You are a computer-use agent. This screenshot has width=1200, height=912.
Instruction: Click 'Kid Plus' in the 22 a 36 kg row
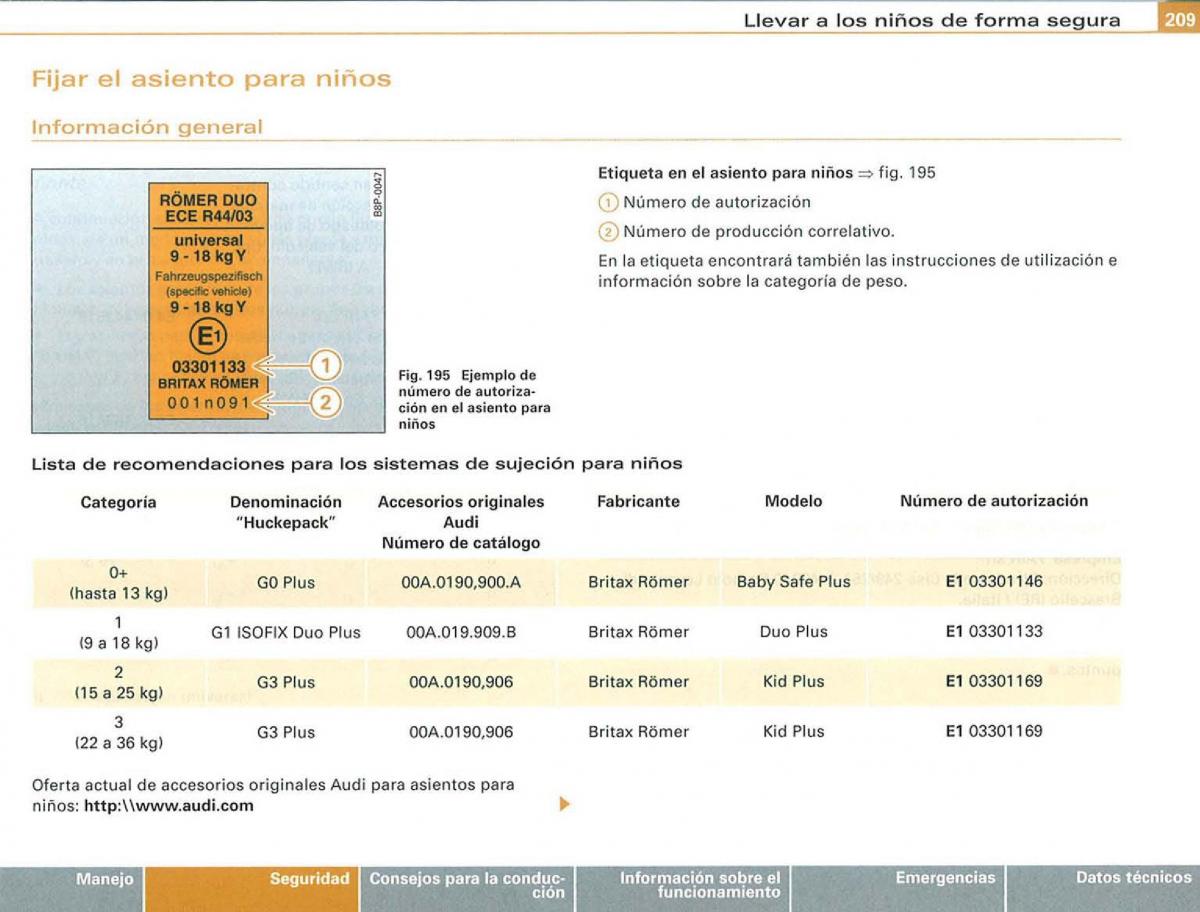[x=793, y=732]
